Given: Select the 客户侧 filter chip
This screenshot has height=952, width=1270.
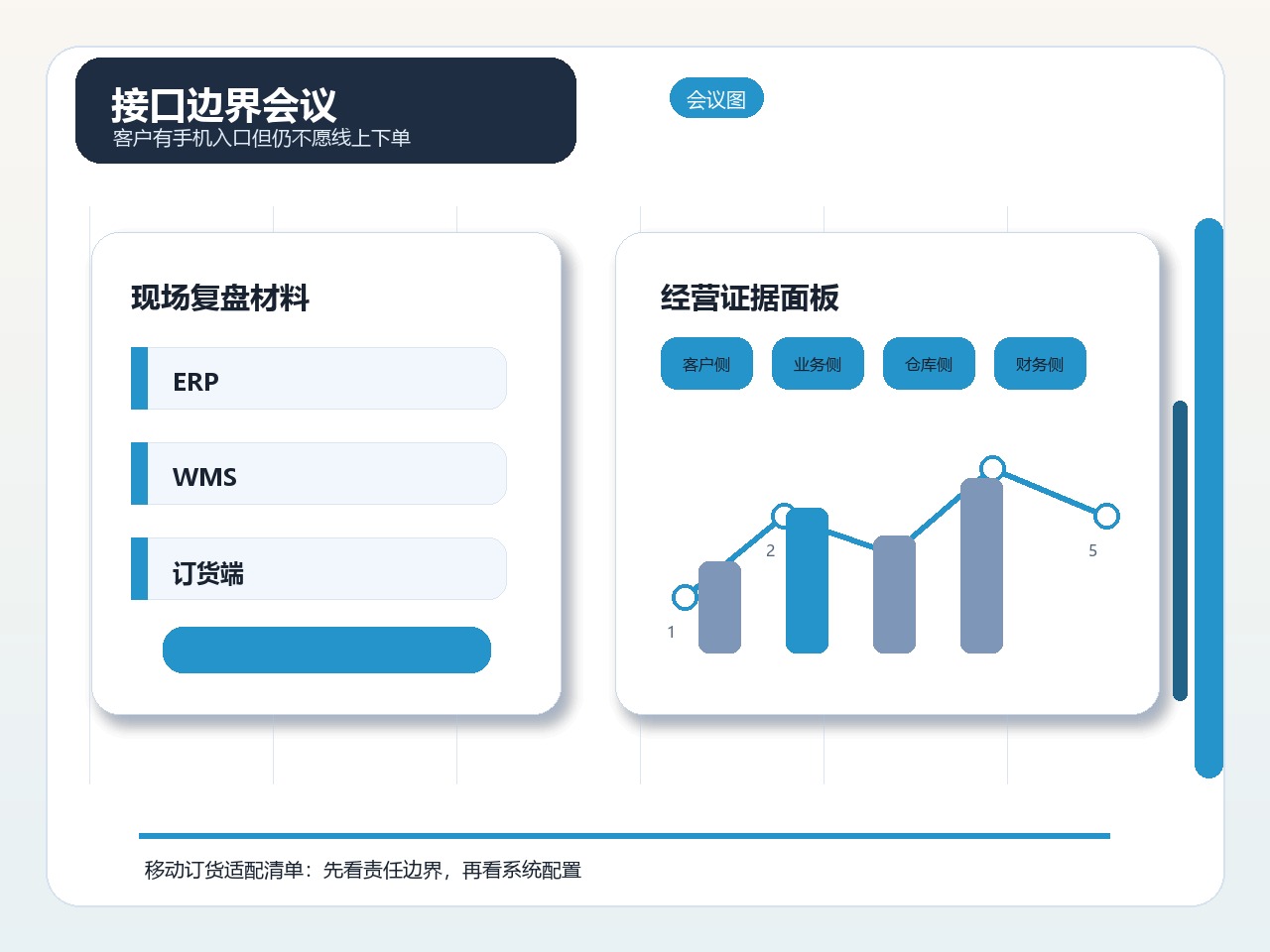Looking at the screenshot, I should pos(706,364).
